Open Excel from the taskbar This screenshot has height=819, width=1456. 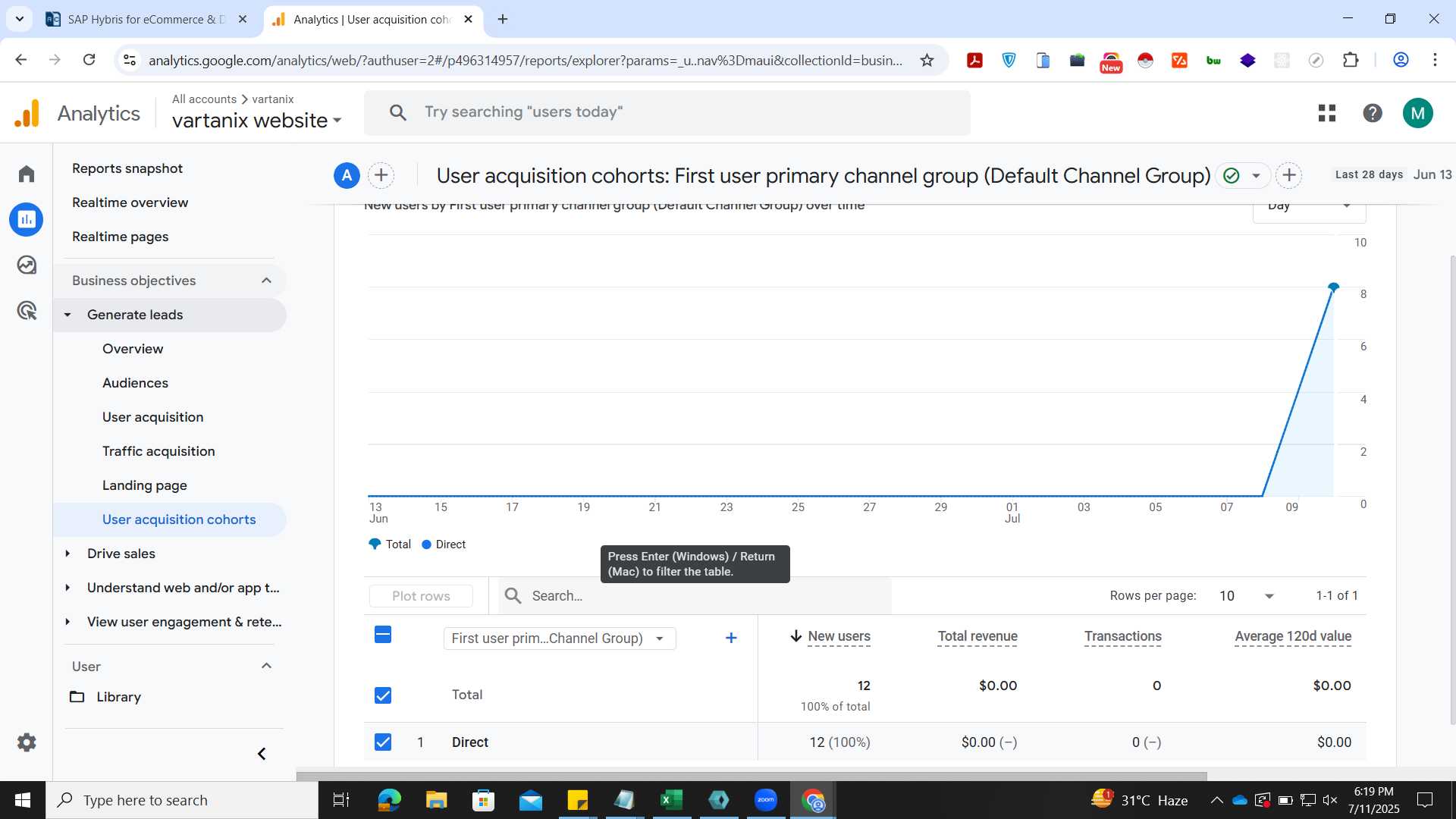click(671, 800)
